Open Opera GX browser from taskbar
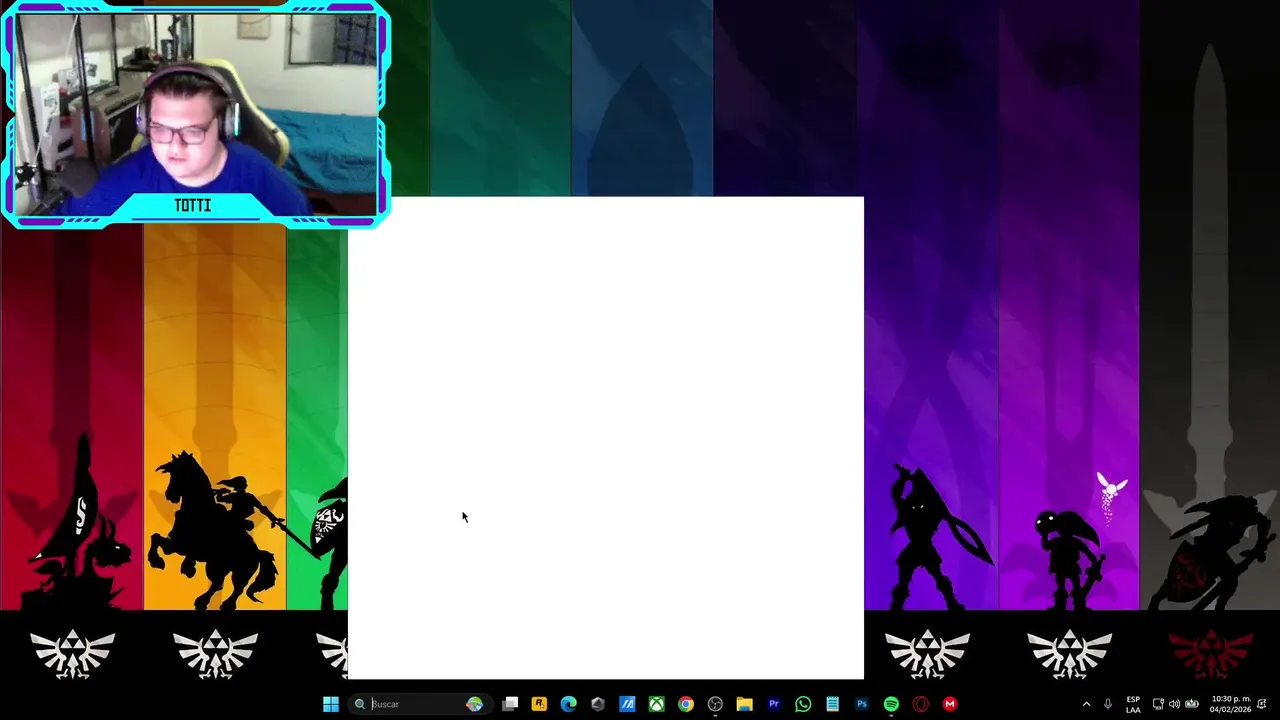Screen dimensions: 1280x720 [920, 704]
